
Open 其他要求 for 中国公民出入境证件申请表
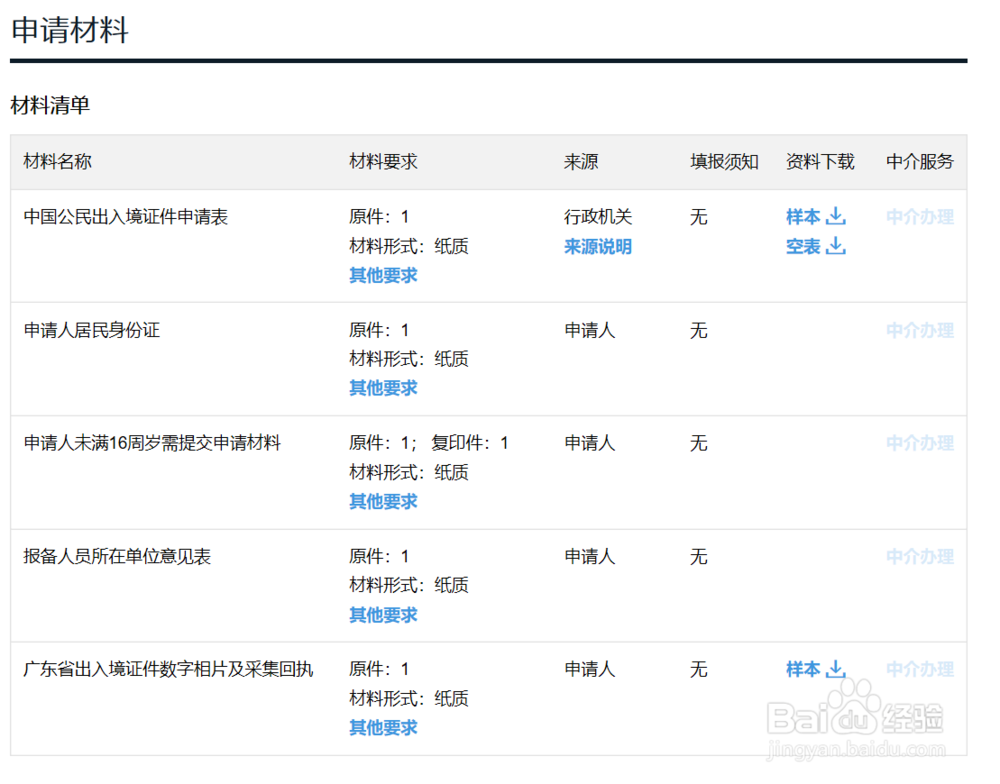point(381,276)
